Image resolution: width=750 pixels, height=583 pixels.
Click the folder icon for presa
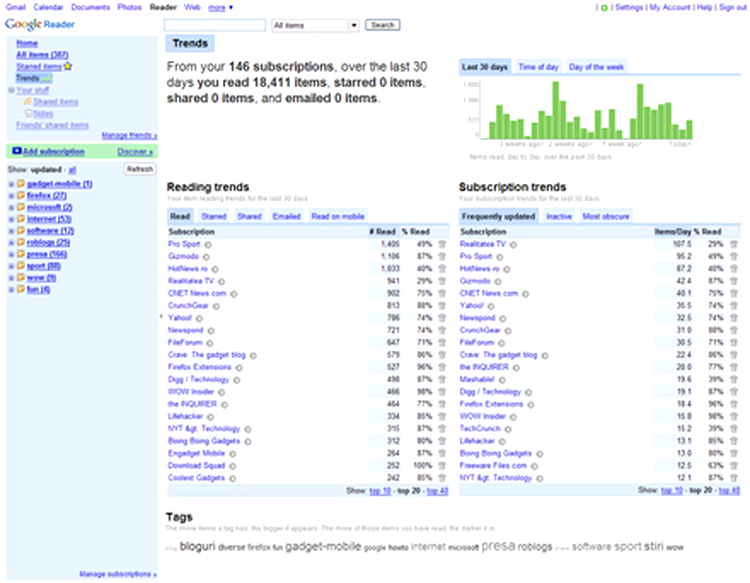pos(20,254)
